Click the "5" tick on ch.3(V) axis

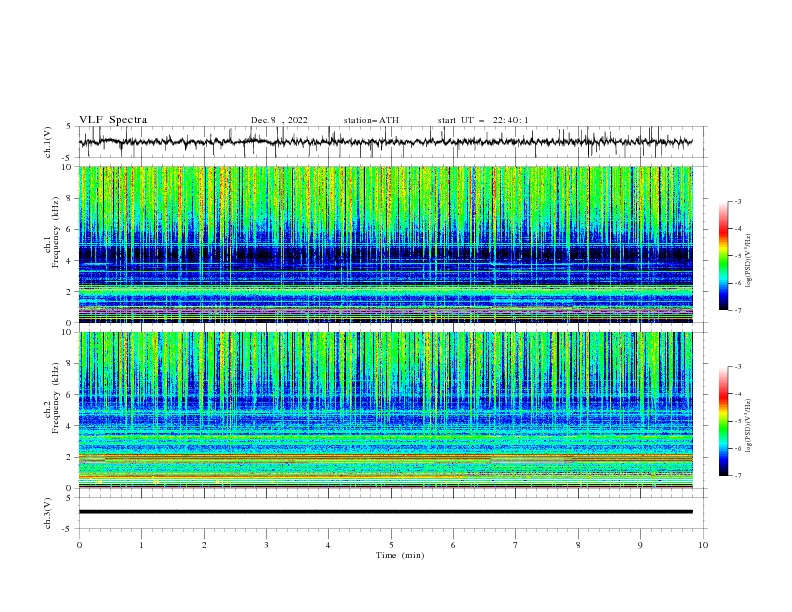pos(69,498)
